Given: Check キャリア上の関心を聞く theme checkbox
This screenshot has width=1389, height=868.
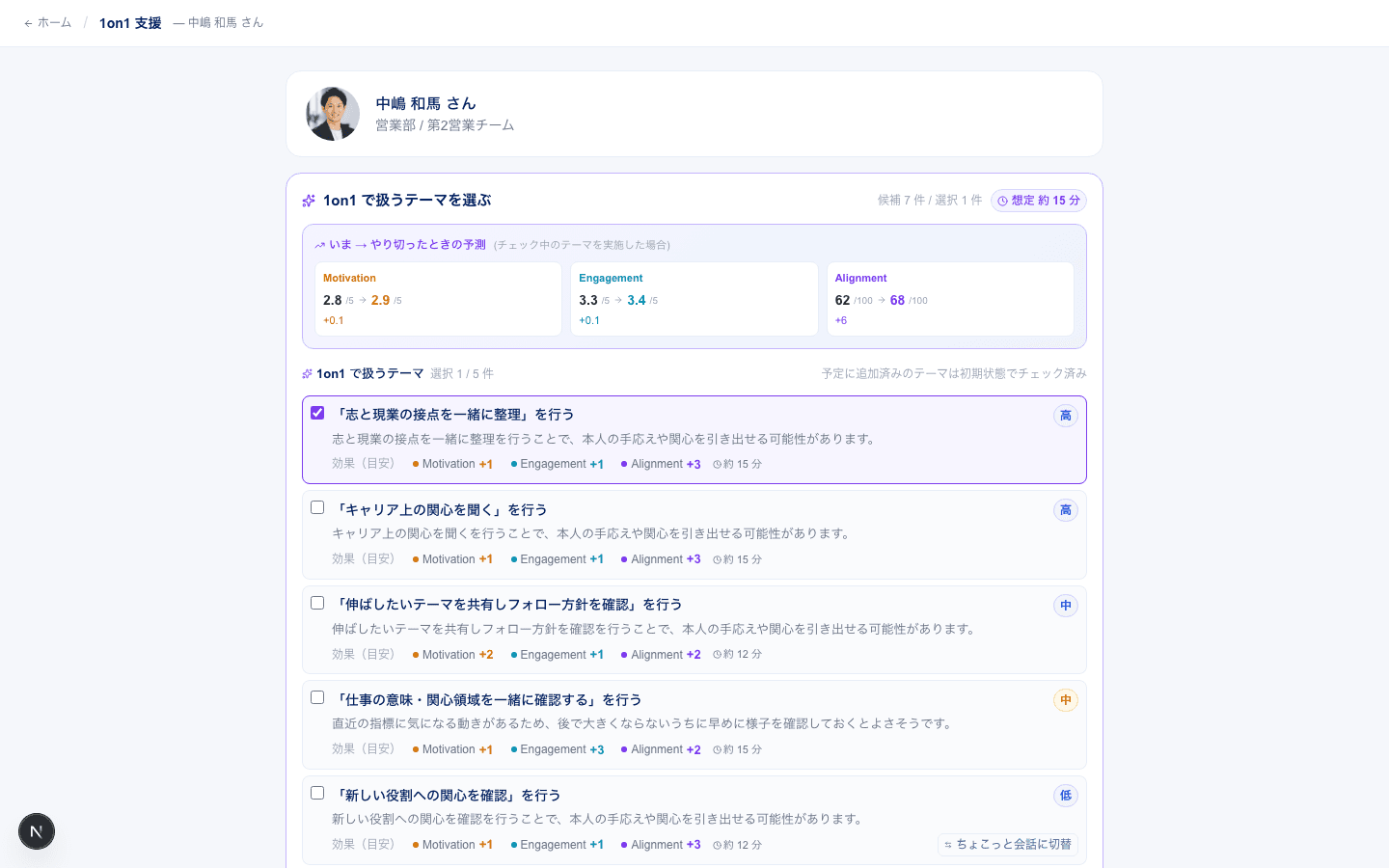Looking at the screenshot, I should pos(317,507).
